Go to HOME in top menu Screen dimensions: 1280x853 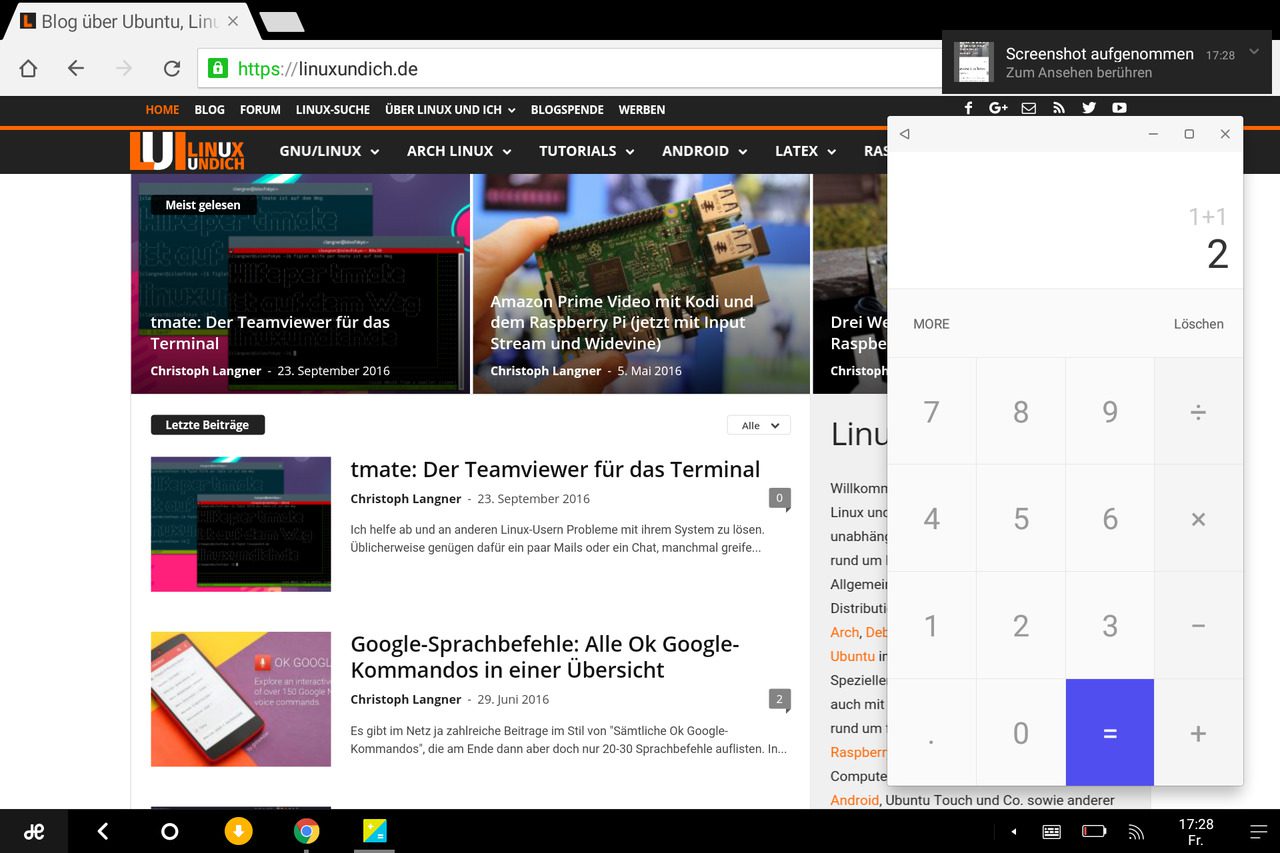point(162,110)
